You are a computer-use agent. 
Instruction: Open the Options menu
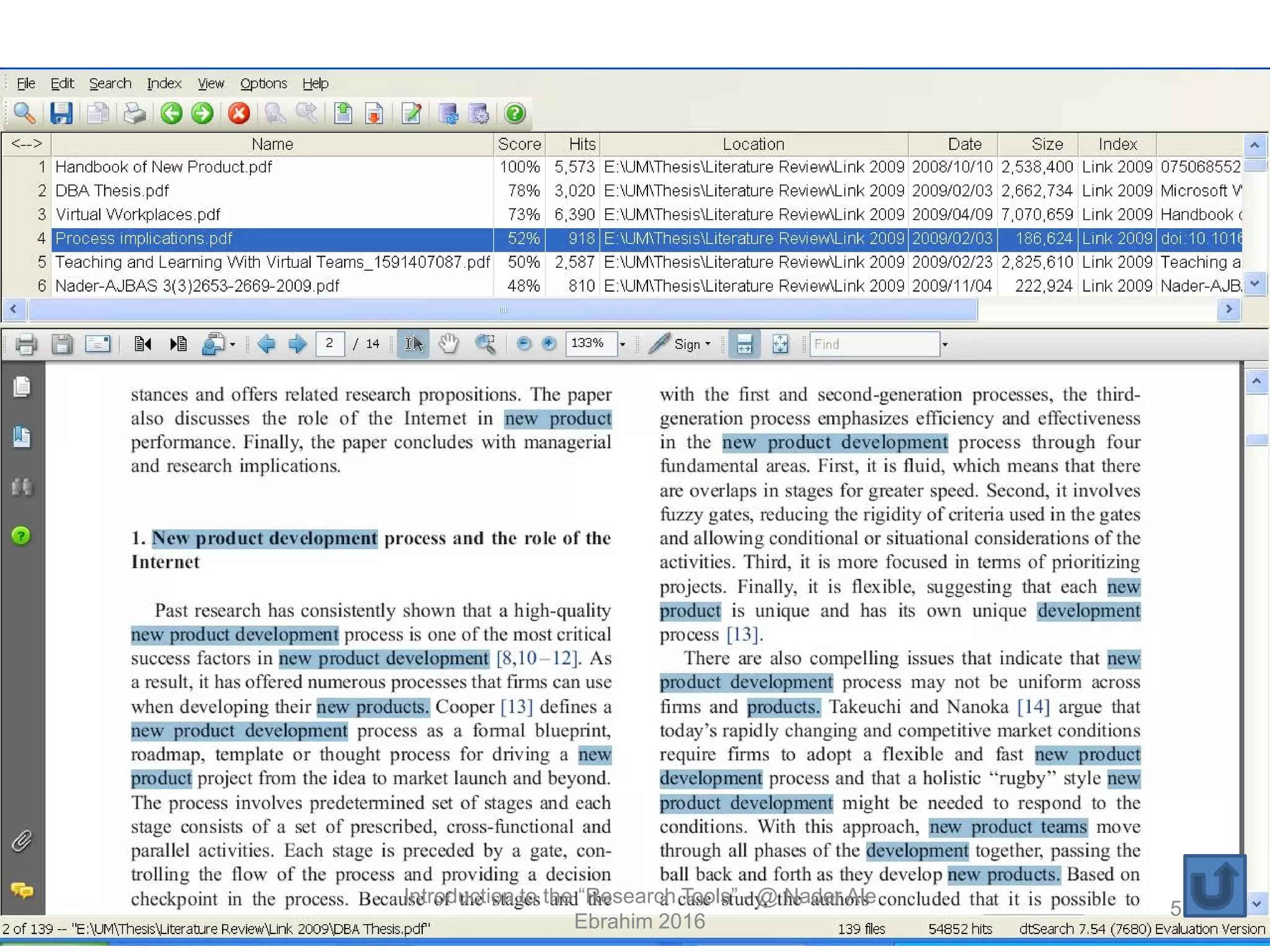pos(264,83)
